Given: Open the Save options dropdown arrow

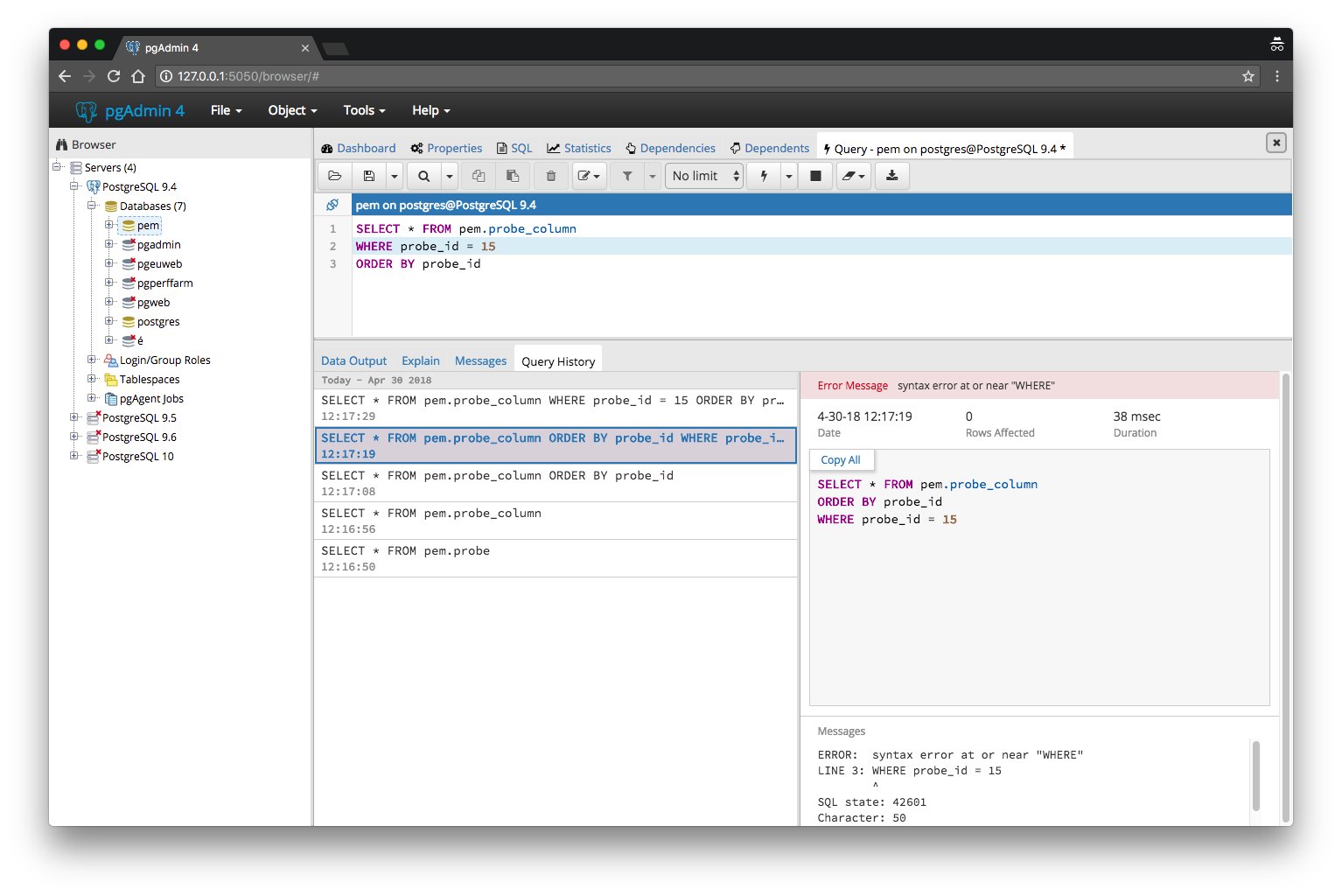Looking at the screenshot, I should (x=395, y=176).
